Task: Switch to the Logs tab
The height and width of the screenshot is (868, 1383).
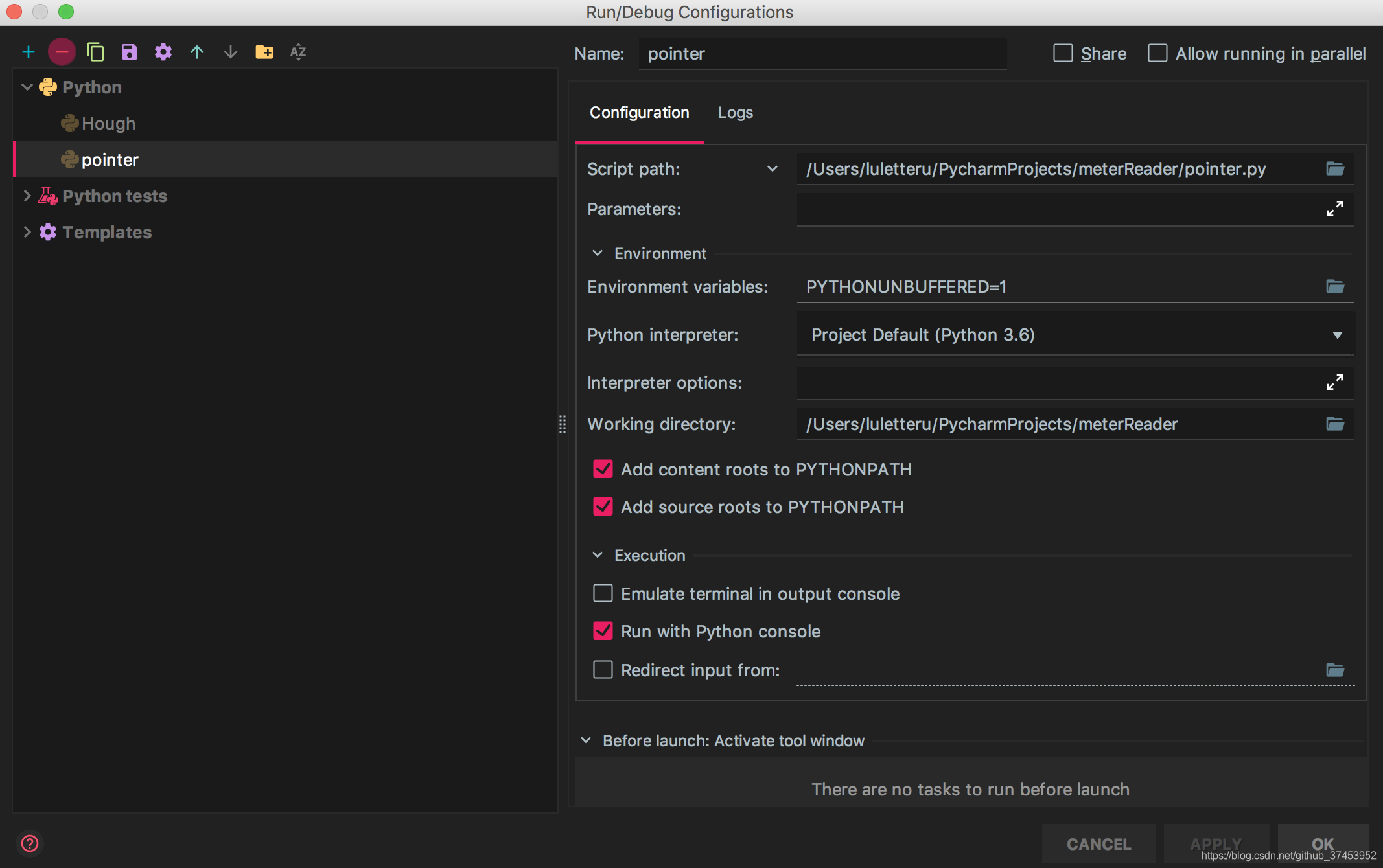Action: pyautogui.click(x=736, y=113)
